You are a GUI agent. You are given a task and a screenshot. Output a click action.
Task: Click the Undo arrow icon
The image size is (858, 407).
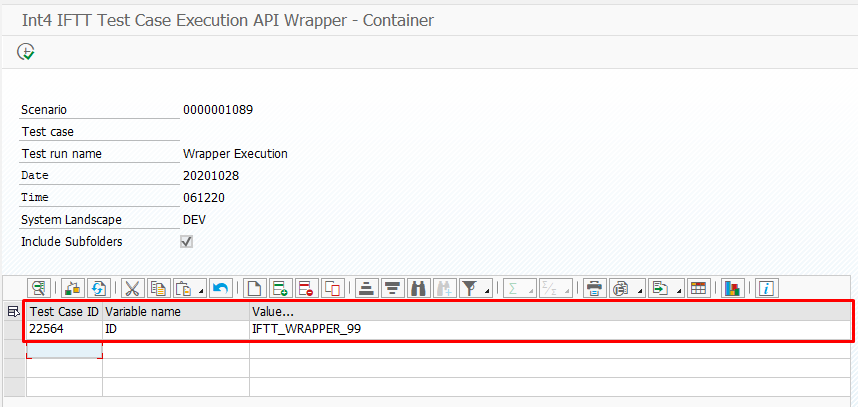point(220,288)
